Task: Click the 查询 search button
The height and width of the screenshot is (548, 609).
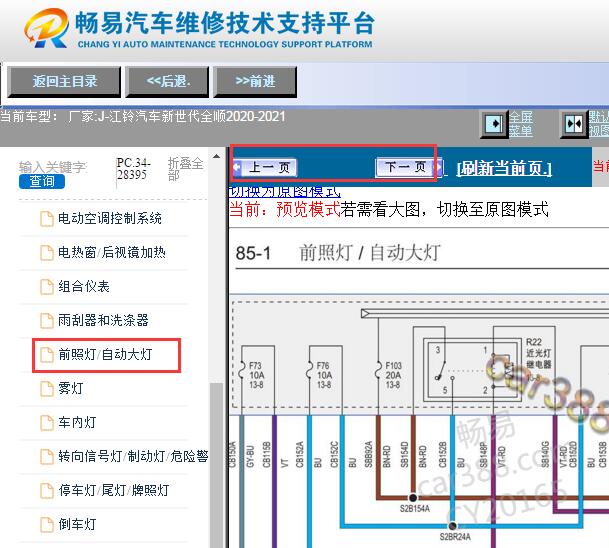Action: click(x=42, y=181)
